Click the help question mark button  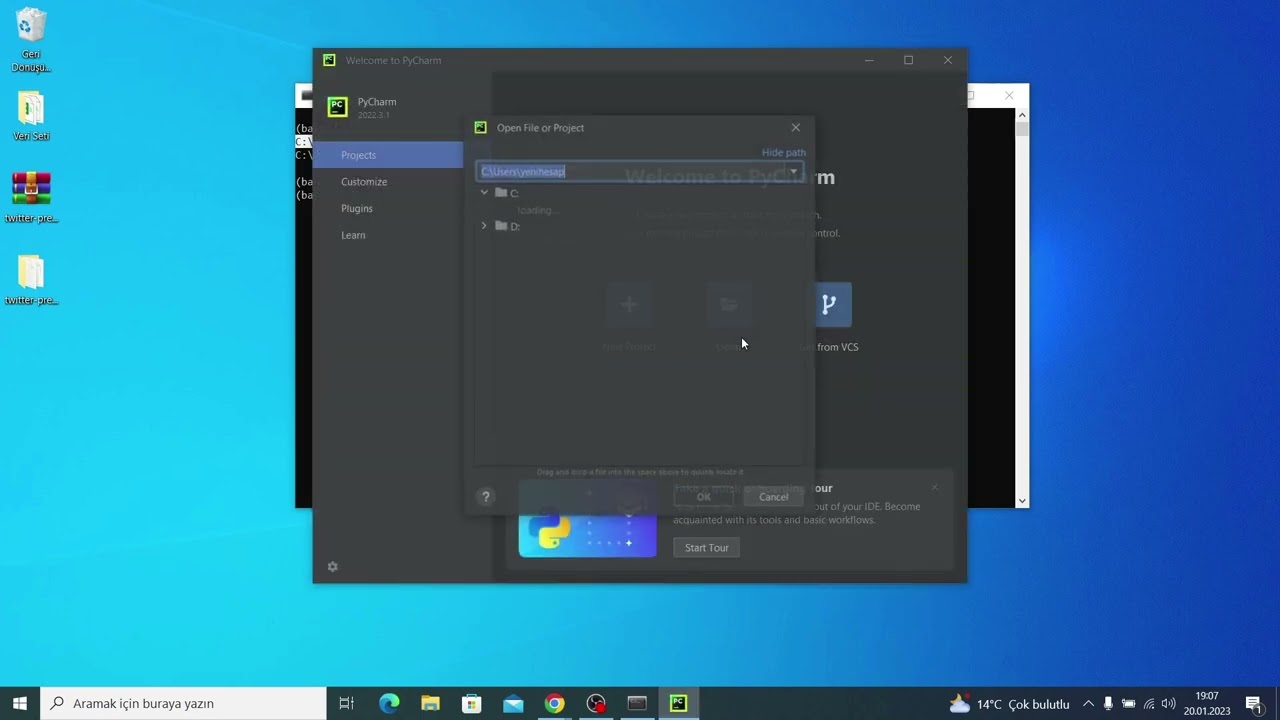486,497
